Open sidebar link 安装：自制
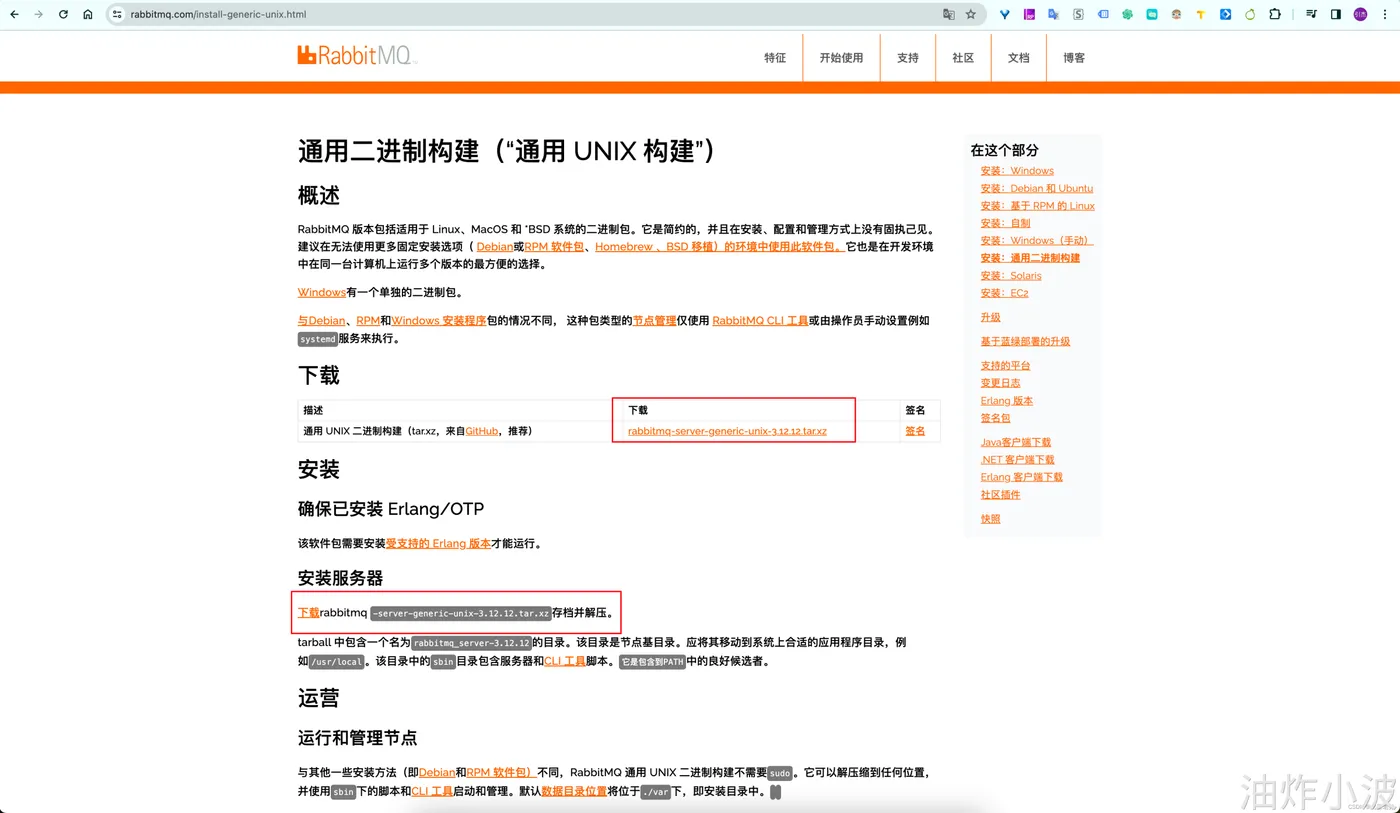 [1005, 223]
